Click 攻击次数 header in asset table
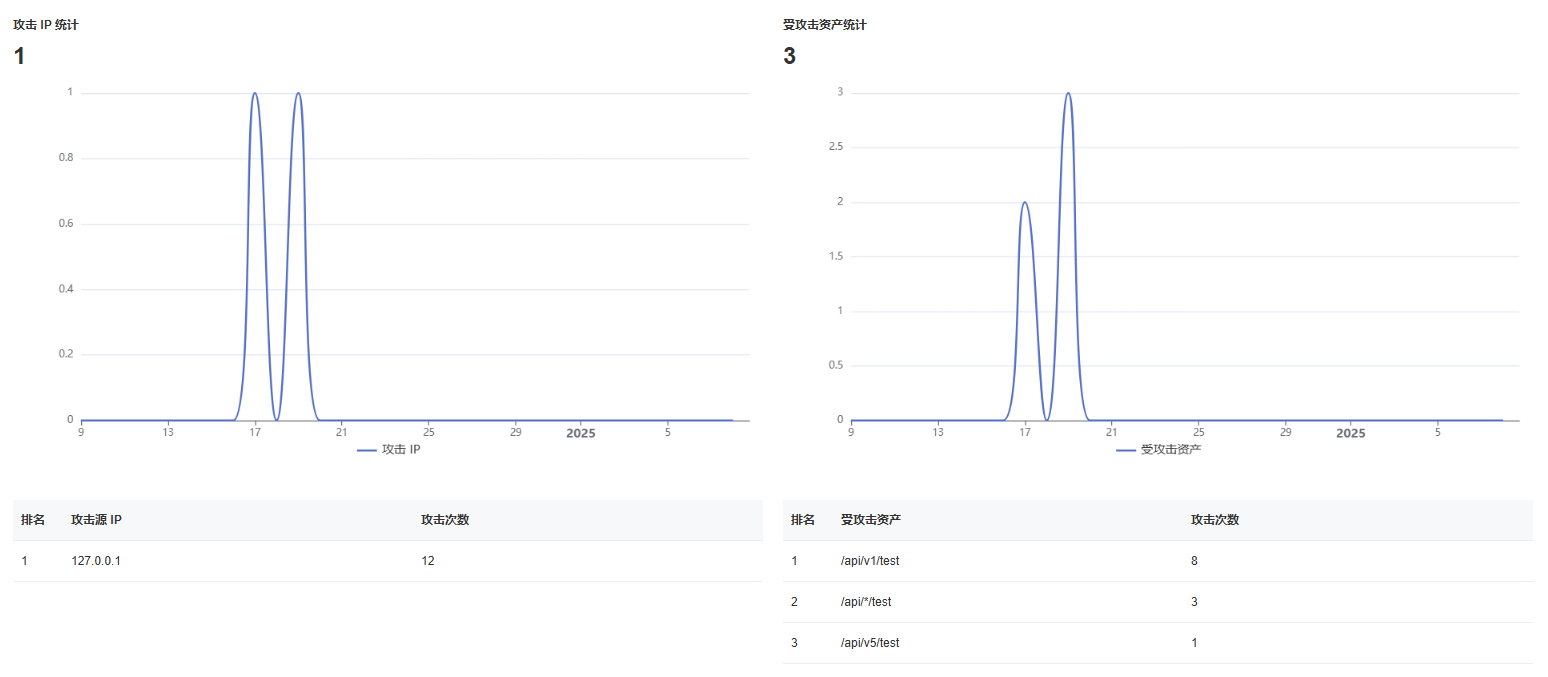Screen dimensions: 1548x677 1215,520
